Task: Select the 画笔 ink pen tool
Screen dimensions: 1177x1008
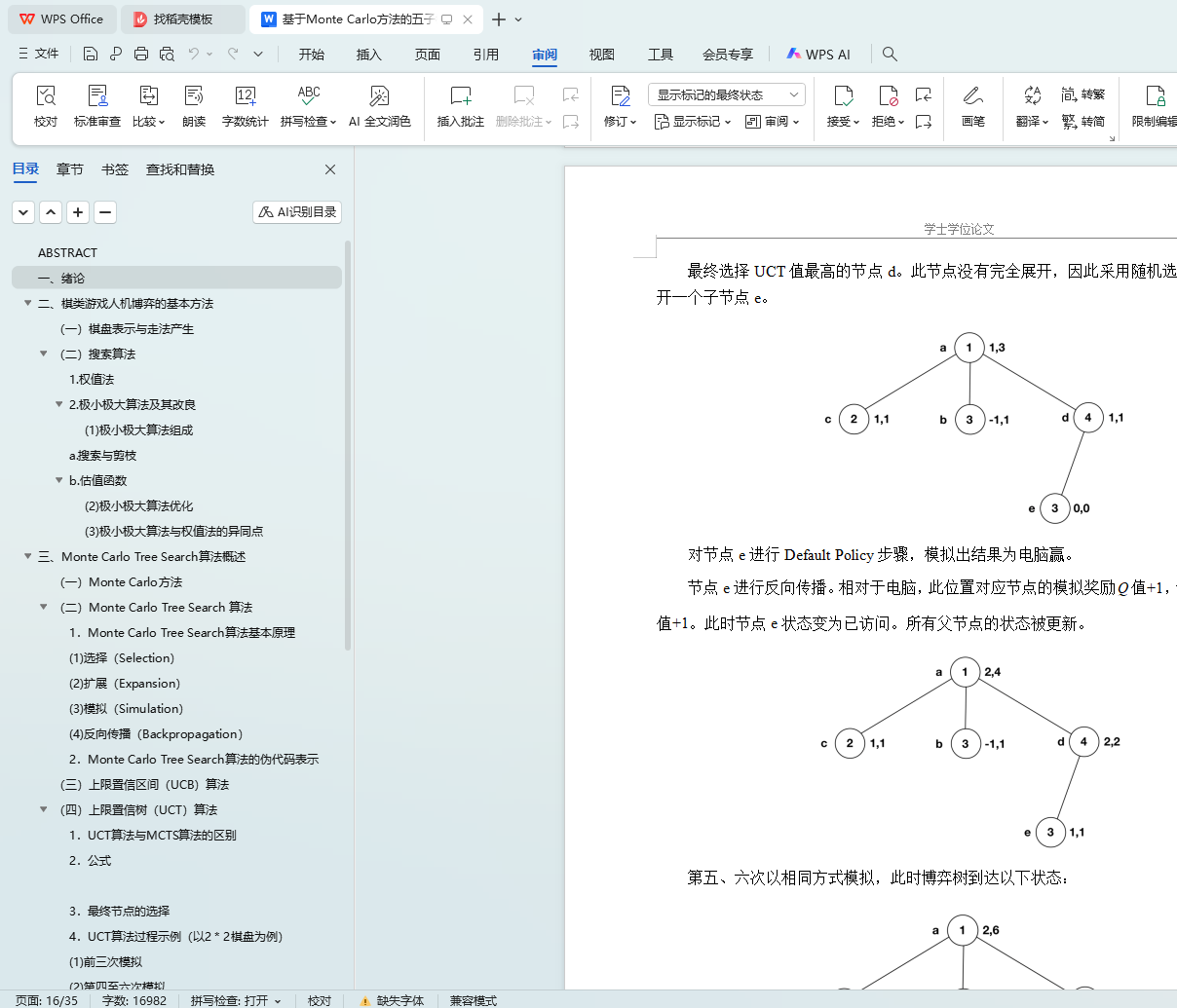Action: click(x=972, y=105)
